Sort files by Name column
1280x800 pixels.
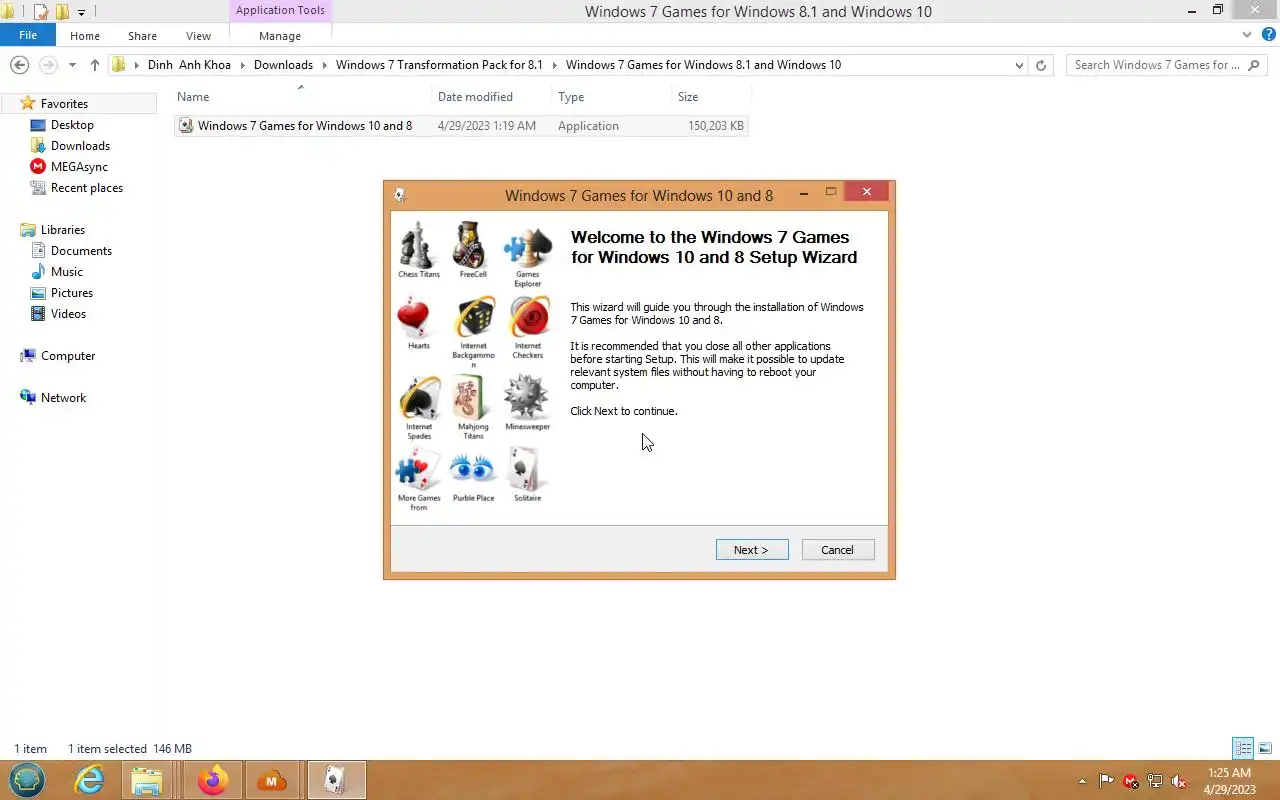tap(302, 97)
